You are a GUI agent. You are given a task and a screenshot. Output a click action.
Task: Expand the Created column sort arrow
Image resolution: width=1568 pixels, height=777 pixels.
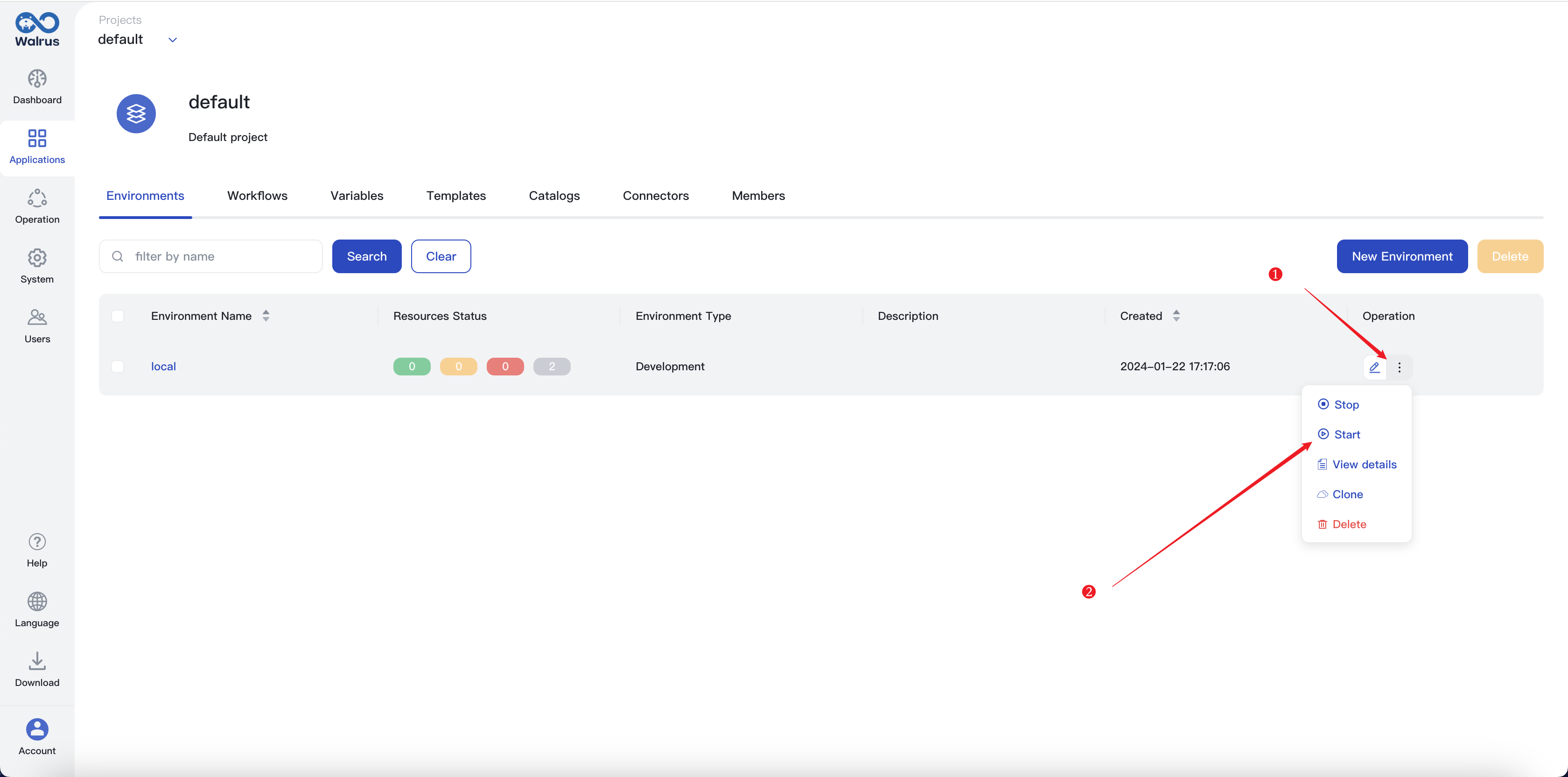pos(1178,316)
